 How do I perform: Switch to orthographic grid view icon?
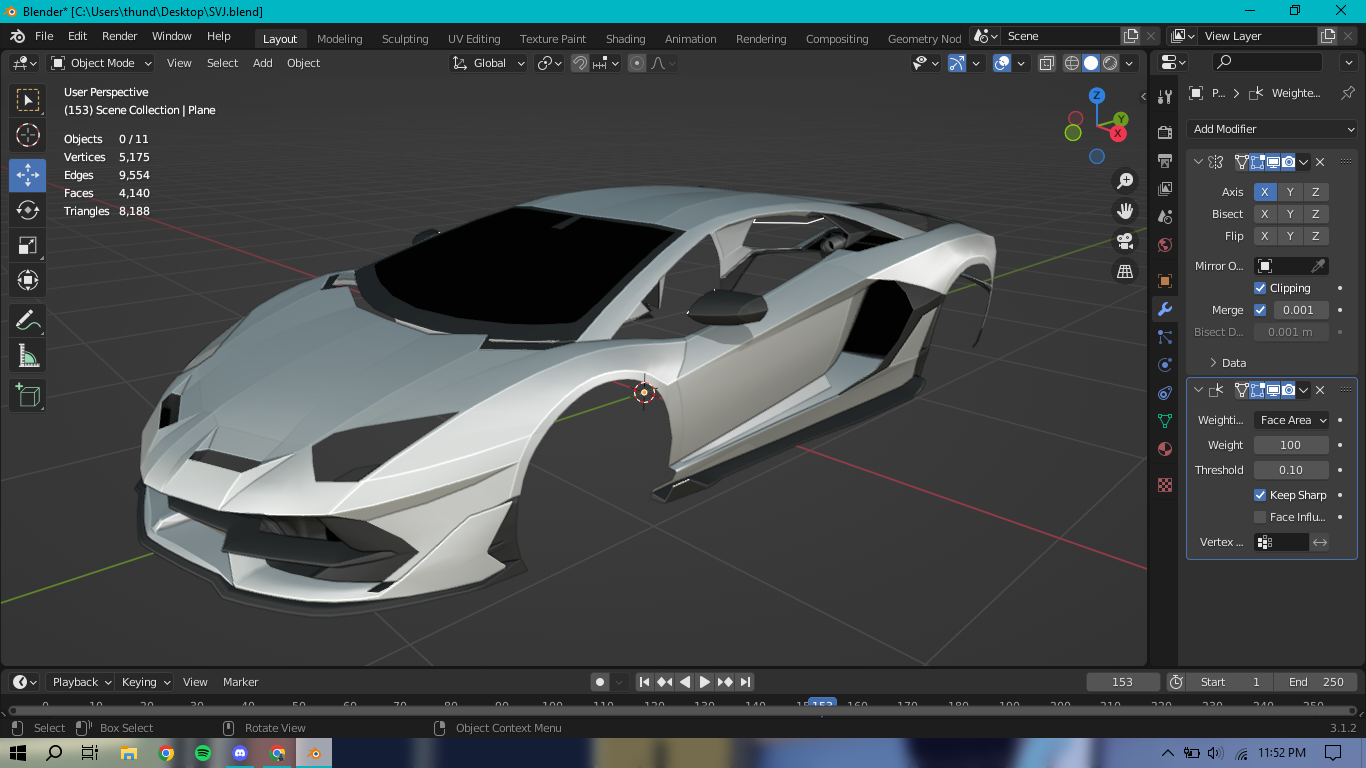(1125, 271)
